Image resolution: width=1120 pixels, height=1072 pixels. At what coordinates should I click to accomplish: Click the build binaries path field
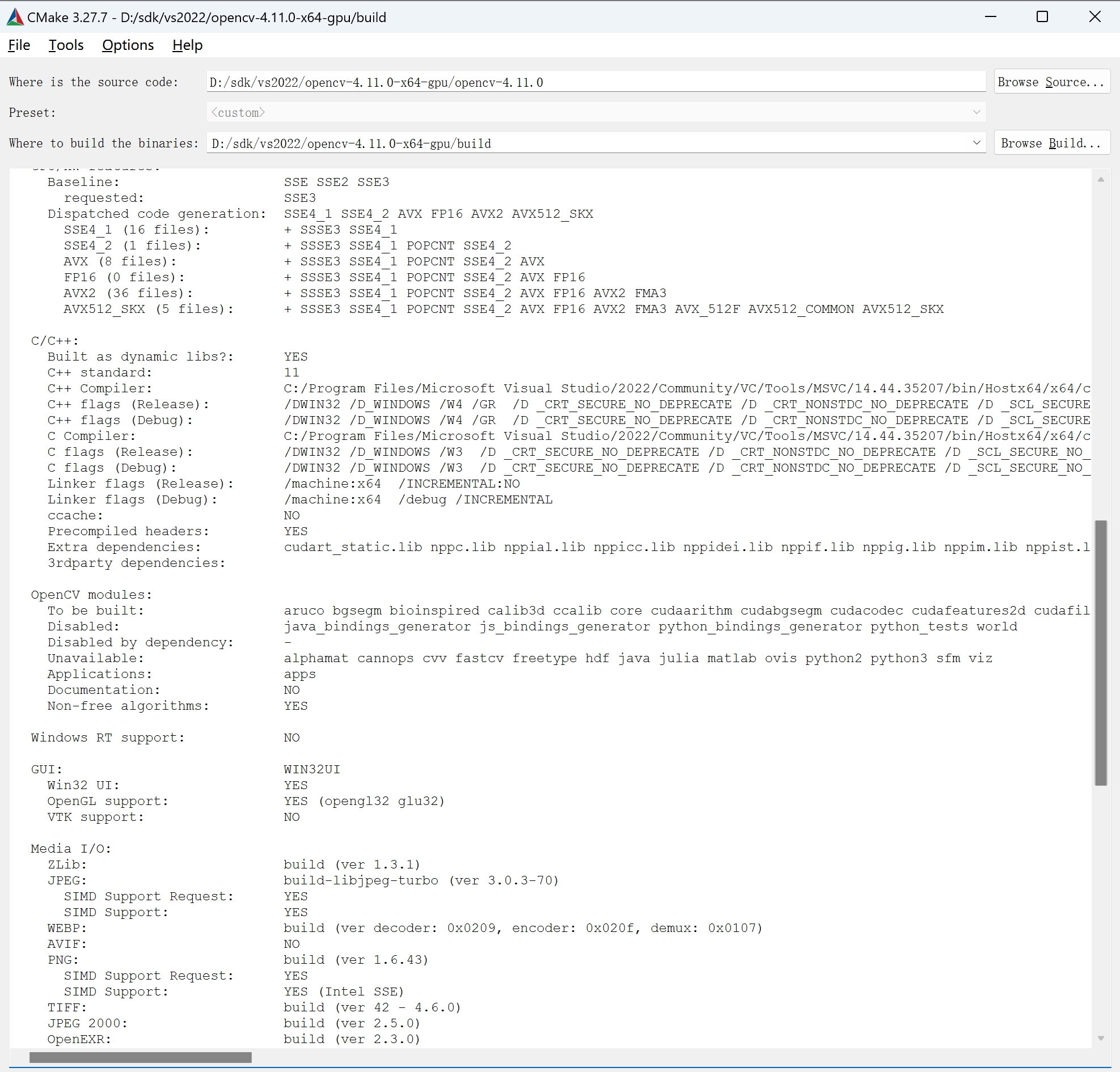572,143
